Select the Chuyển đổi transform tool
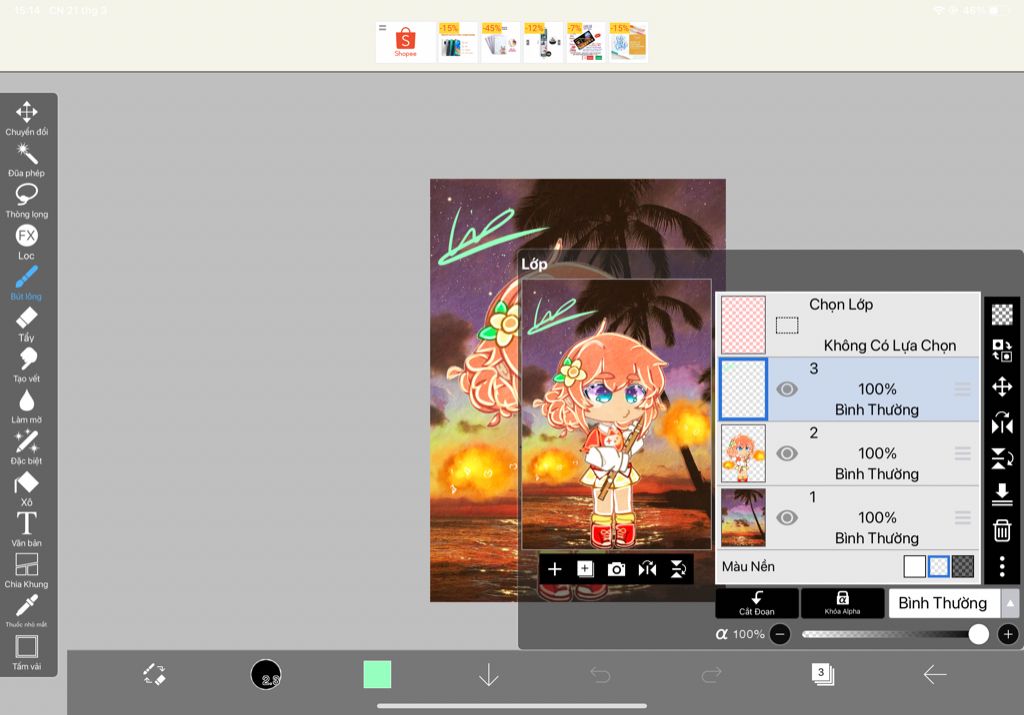The image size is (1024, 715). click(27, 118)
